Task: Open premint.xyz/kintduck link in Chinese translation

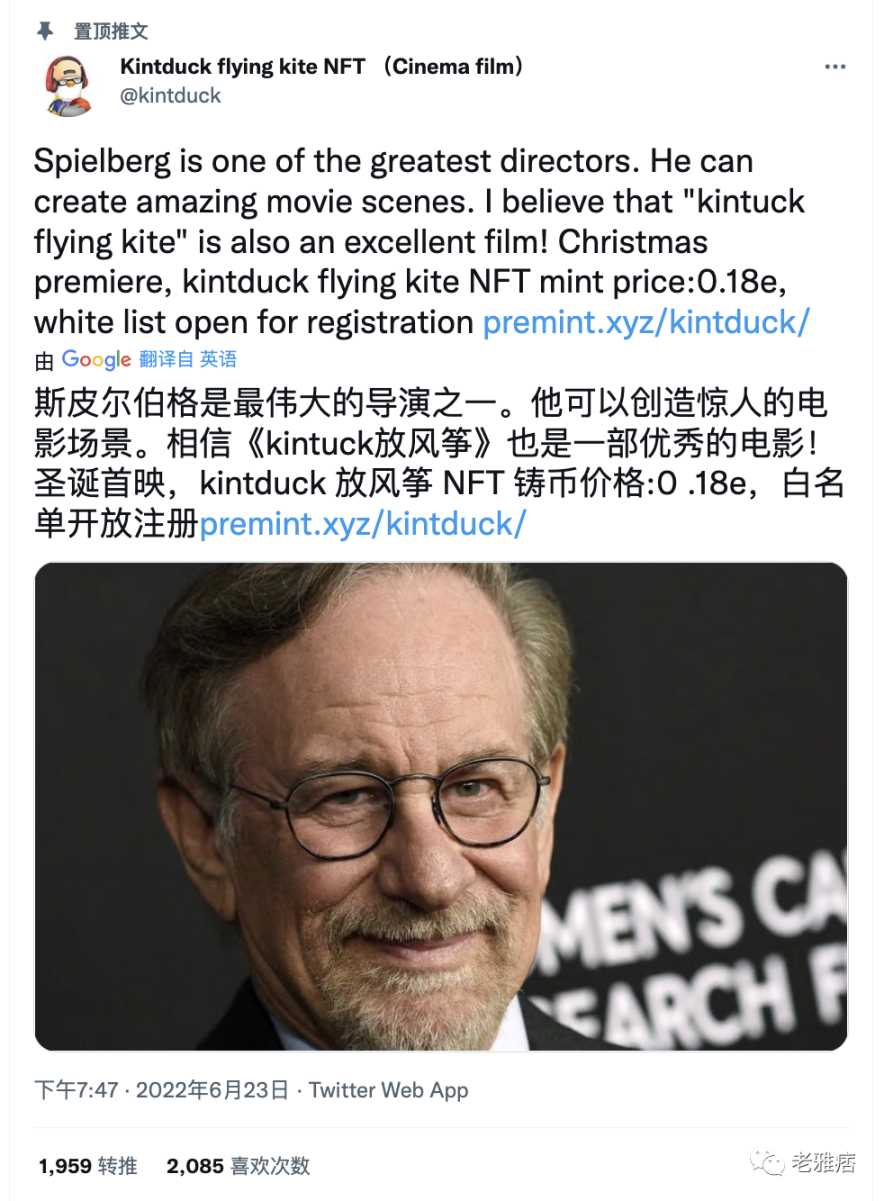Action: click(362, 523)
